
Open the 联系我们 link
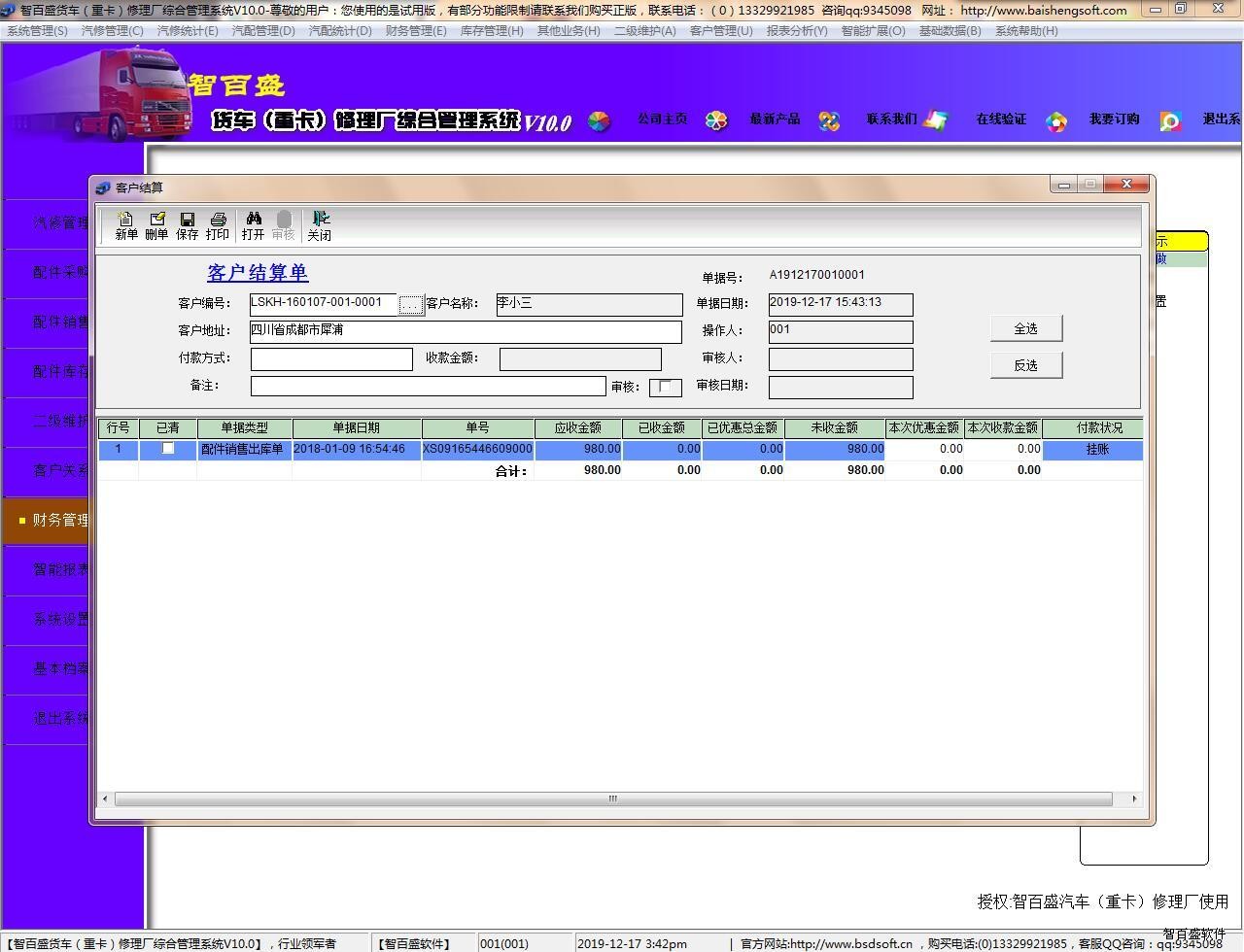point(891,119)
